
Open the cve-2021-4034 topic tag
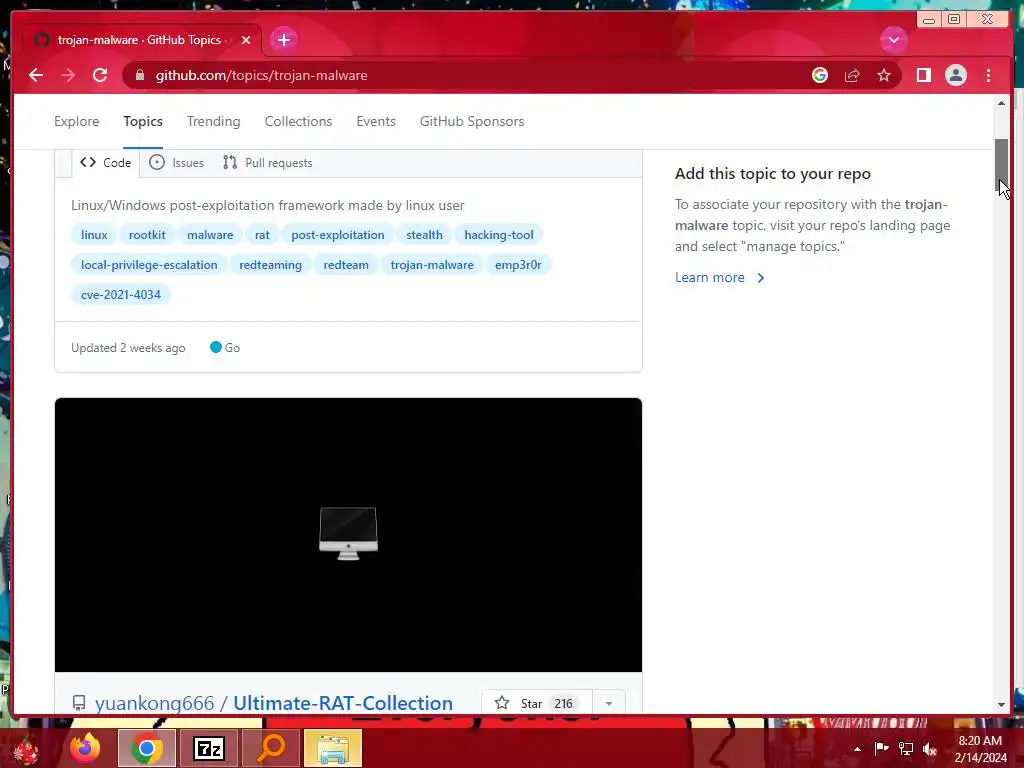(121, 295)
